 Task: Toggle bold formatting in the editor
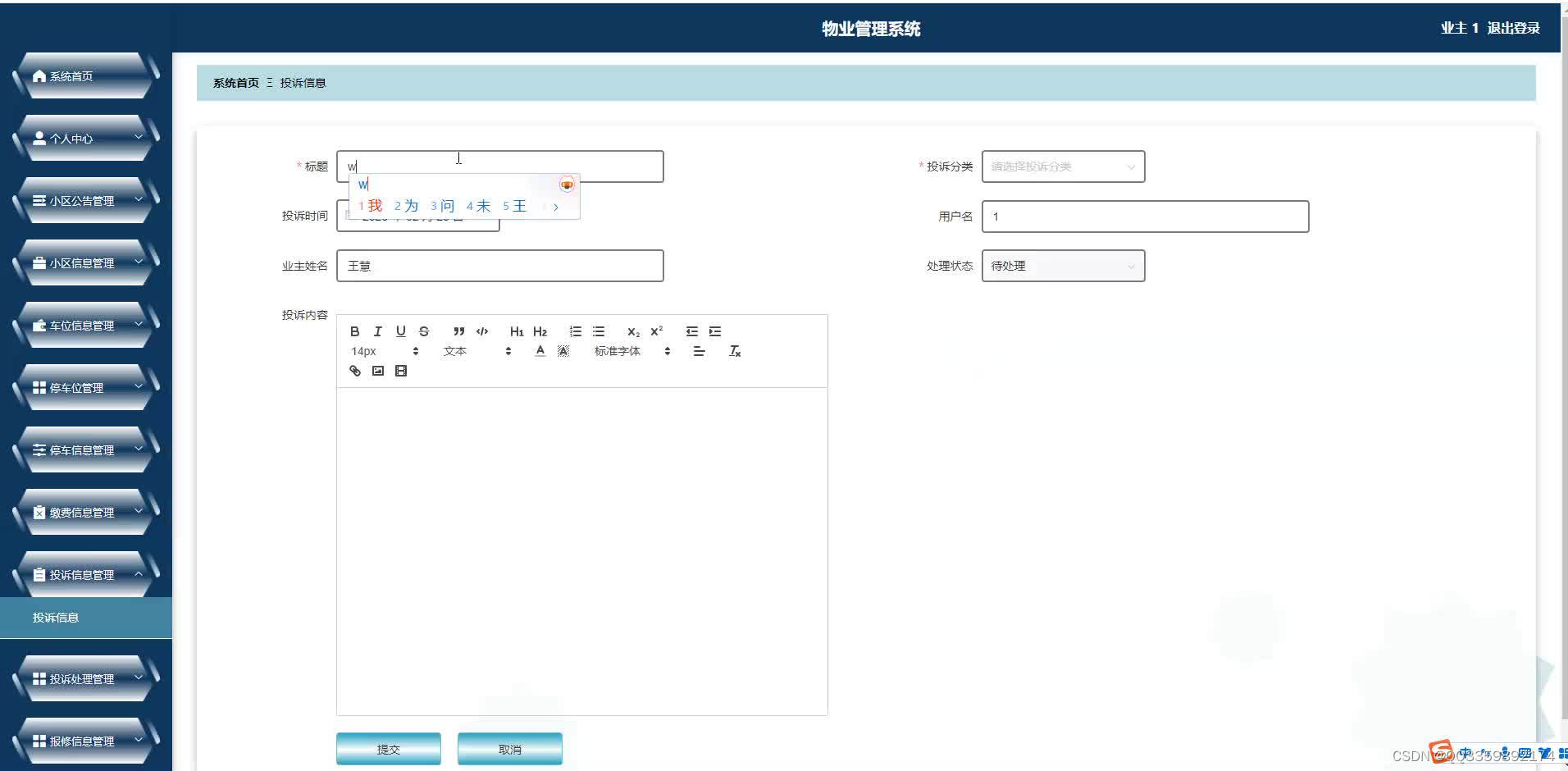coord(354,331)
